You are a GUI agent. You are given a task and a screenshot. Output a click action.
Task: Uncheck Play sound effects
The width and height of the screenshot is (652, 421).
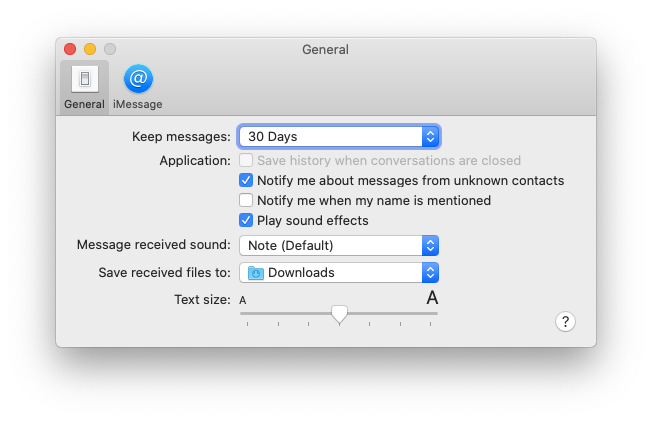click(x=246, y=220)
